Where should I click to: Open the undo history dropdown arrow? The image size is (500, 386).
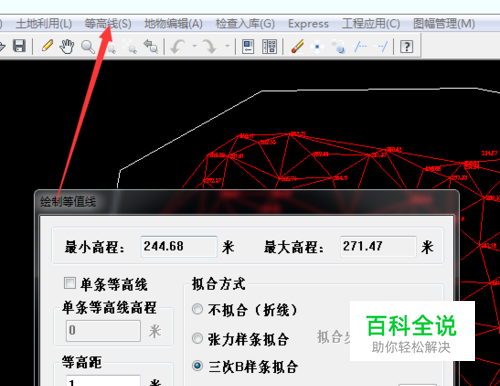(x=195, y=46)
